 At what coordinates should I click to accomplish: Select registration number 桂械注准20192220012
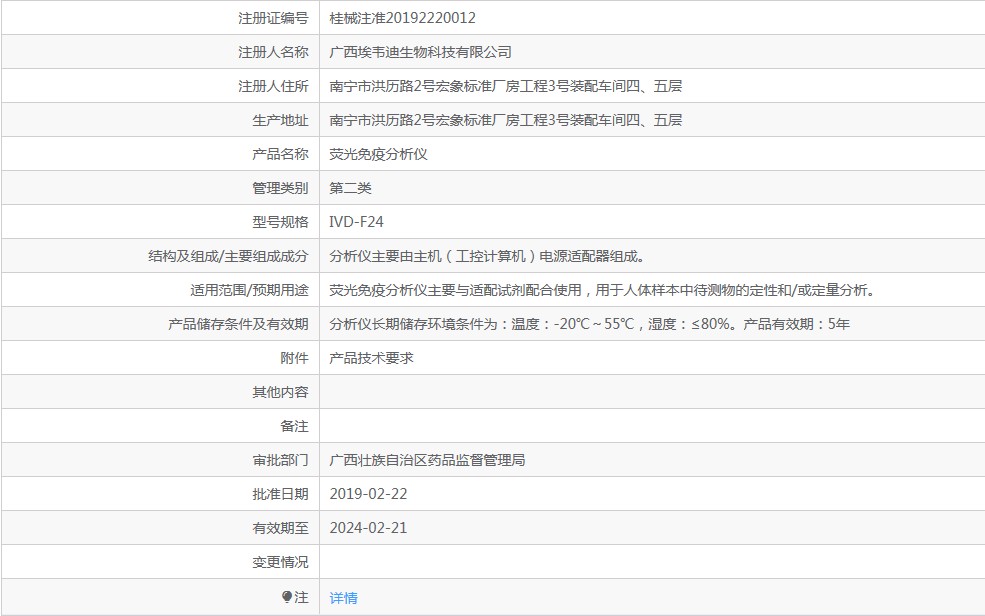pos(402,18)
